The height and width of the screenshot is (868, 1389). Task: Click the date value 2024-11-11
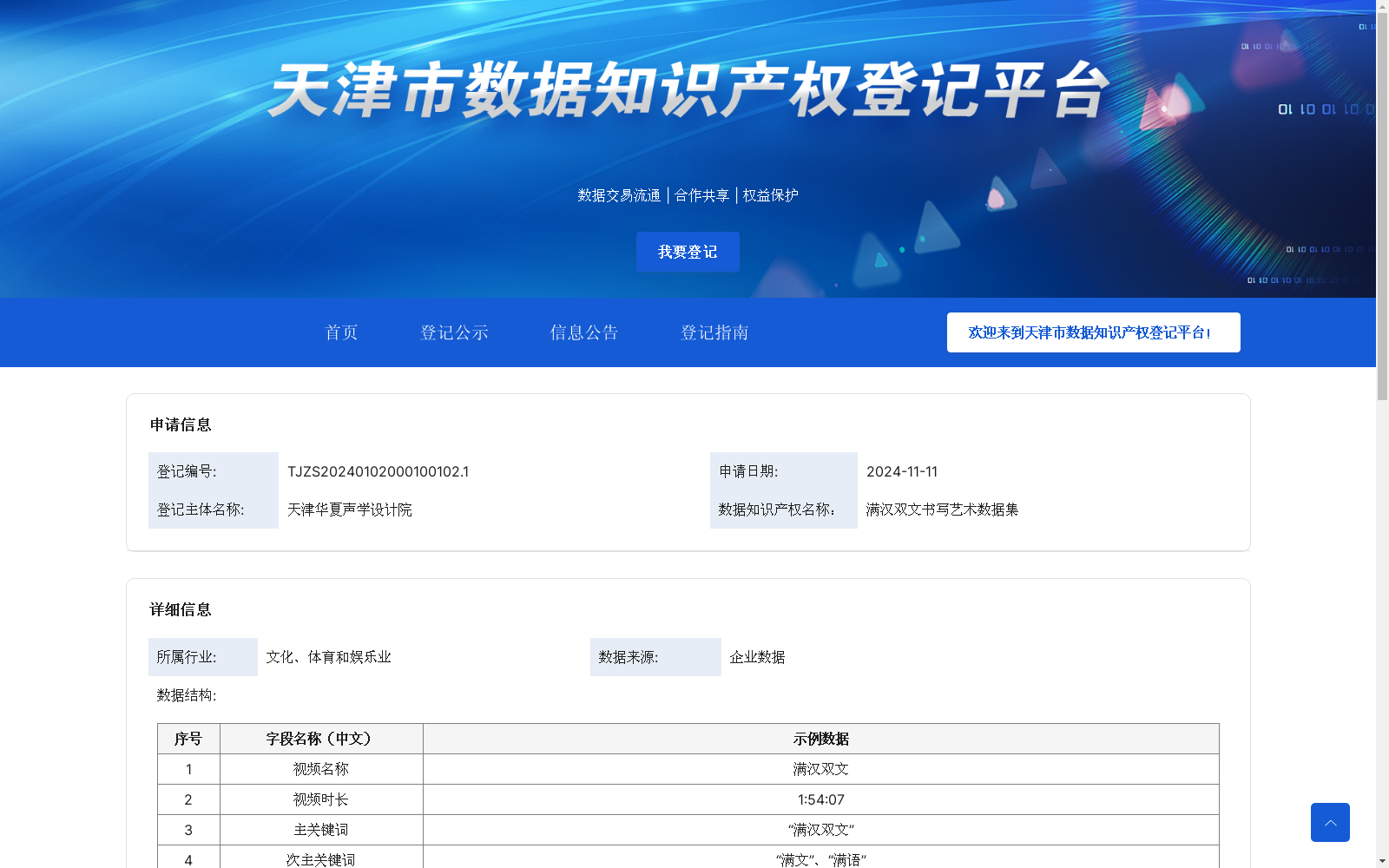902,471
